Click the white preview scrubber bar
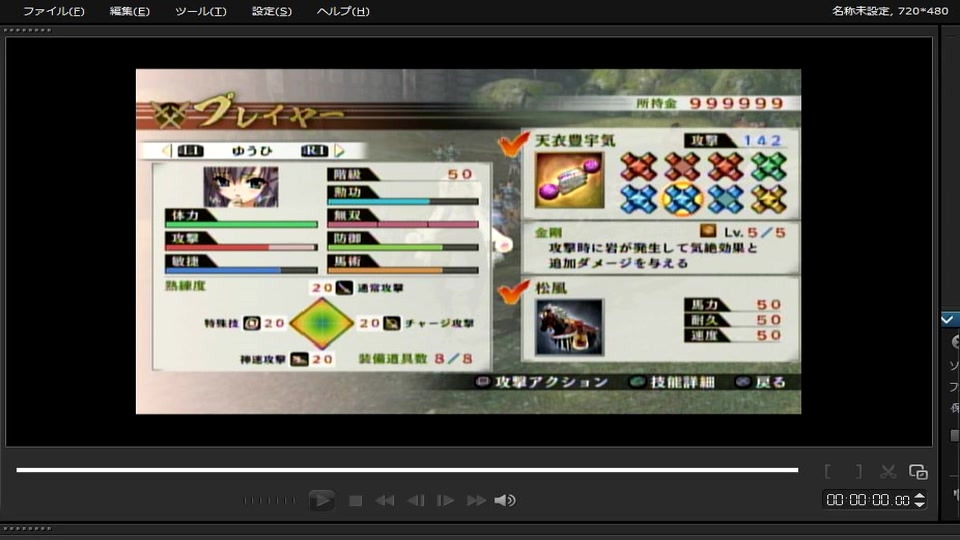The image size is (960, 540). (x=407, y=470)
